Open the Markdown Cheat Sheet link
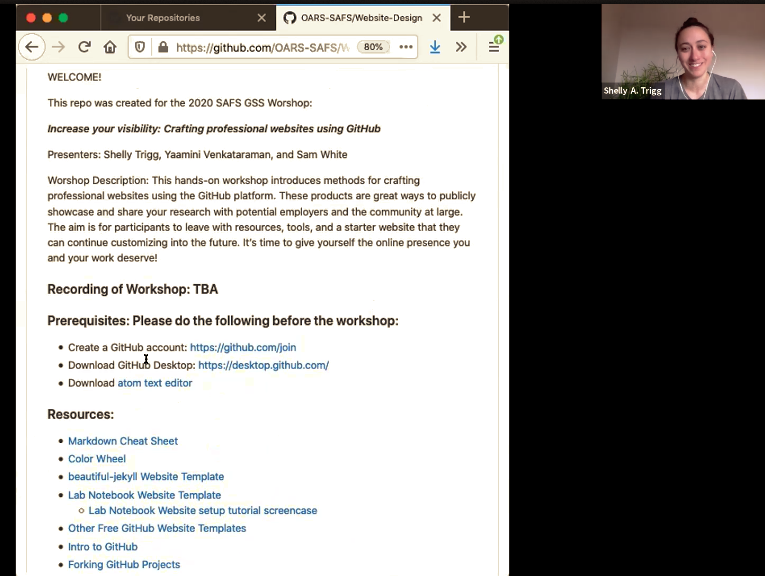 pos(123,441)
